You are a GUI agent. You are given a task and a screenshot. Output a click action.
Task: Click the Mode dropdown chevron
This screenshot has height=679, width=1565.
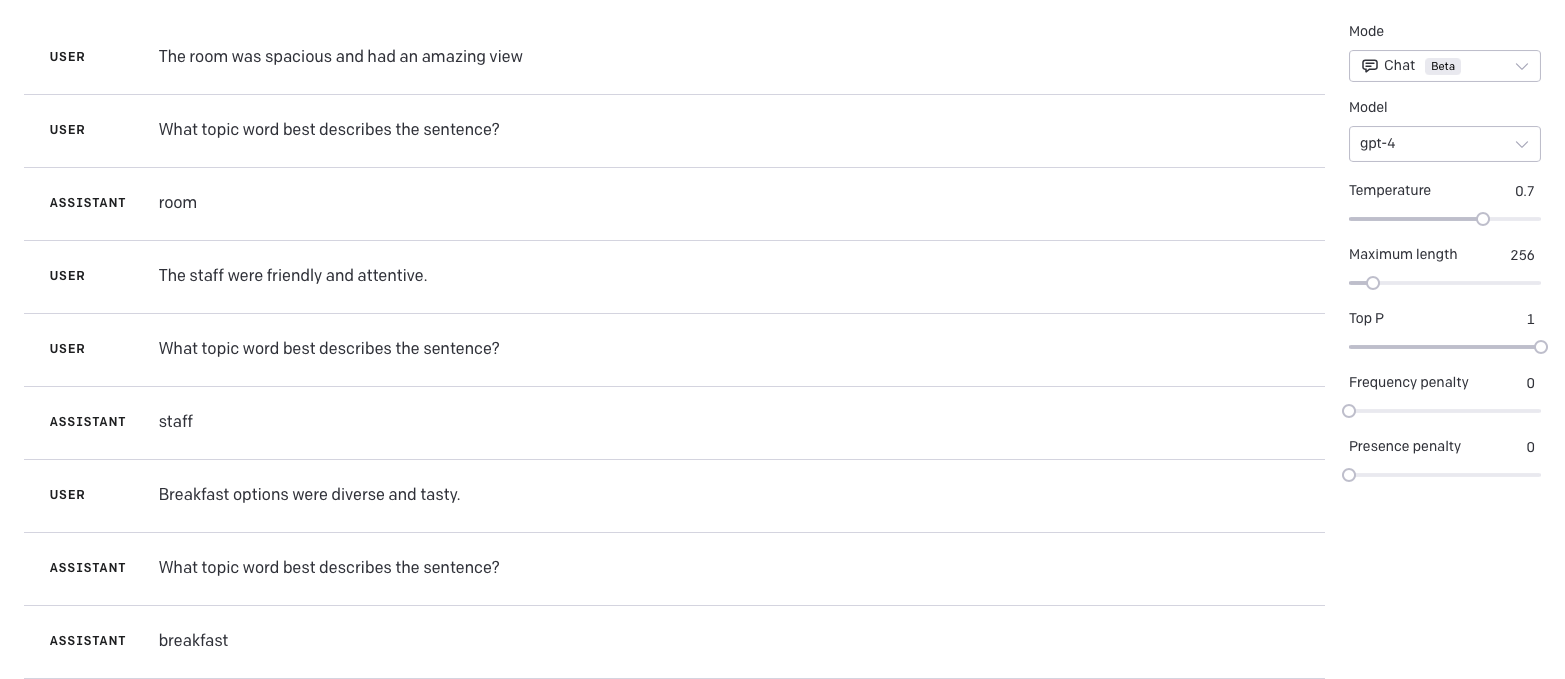pyautogui.click(x=1522, y=66)
